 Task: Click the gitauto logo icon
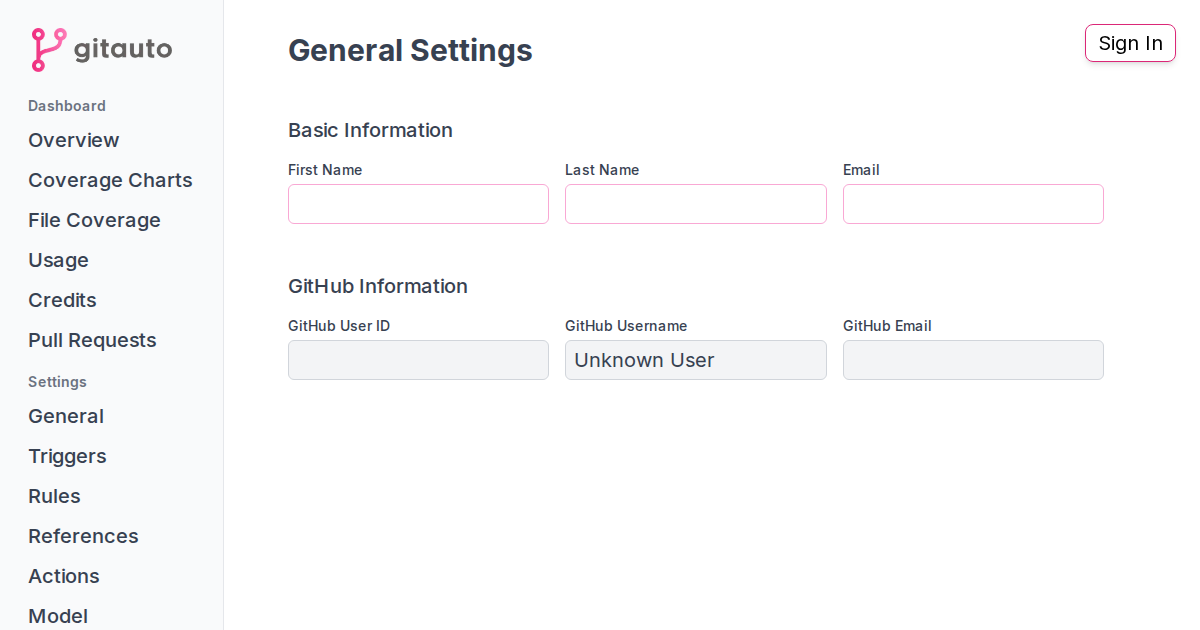click(x=48, y=49)
